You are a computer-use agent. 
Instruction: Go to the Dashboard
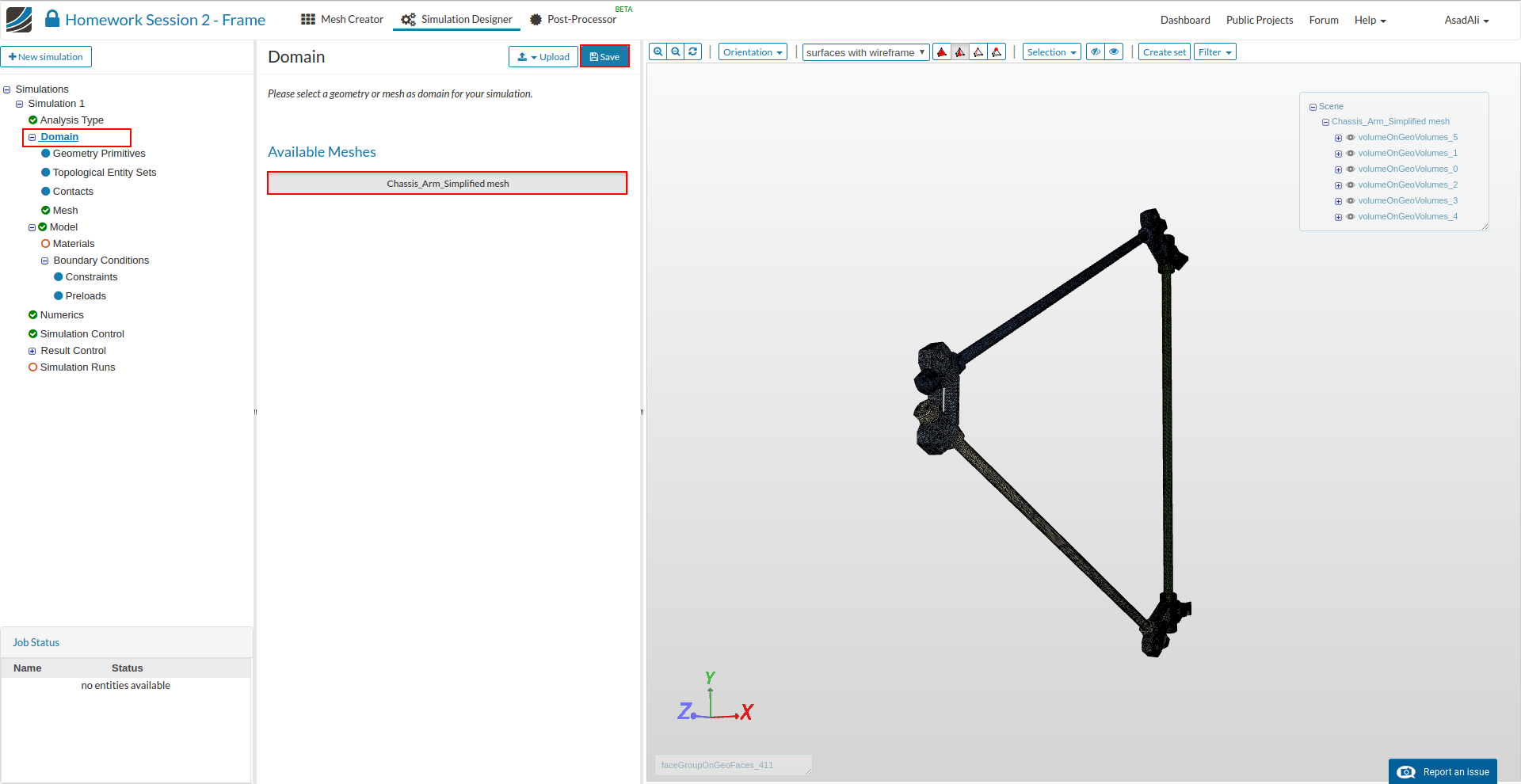coord(1185,21)
